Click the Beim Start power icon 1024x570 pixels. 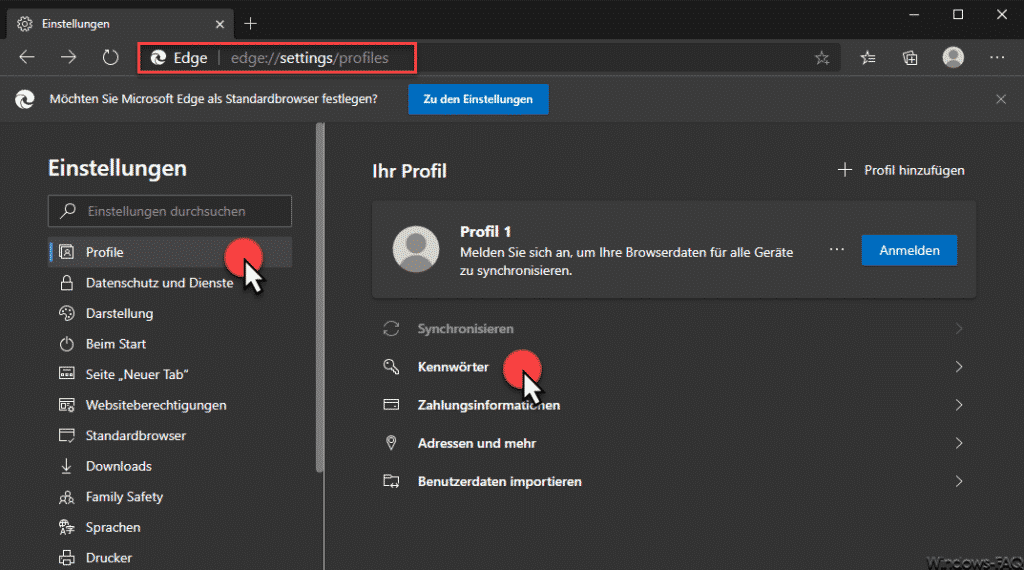pyautogui.click(x=67, y=344)
